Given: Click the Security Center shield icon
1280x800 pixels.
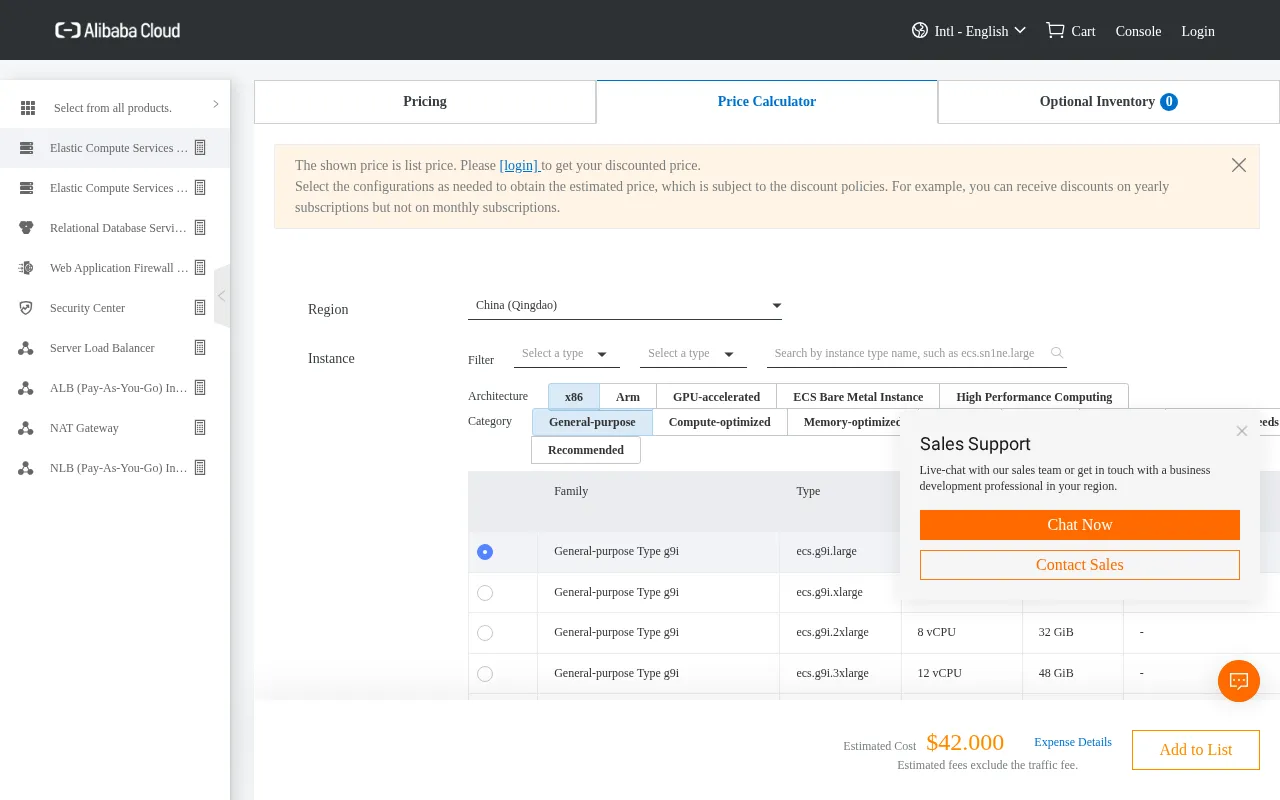Looking at the screenshot, I should coord(27,308).
